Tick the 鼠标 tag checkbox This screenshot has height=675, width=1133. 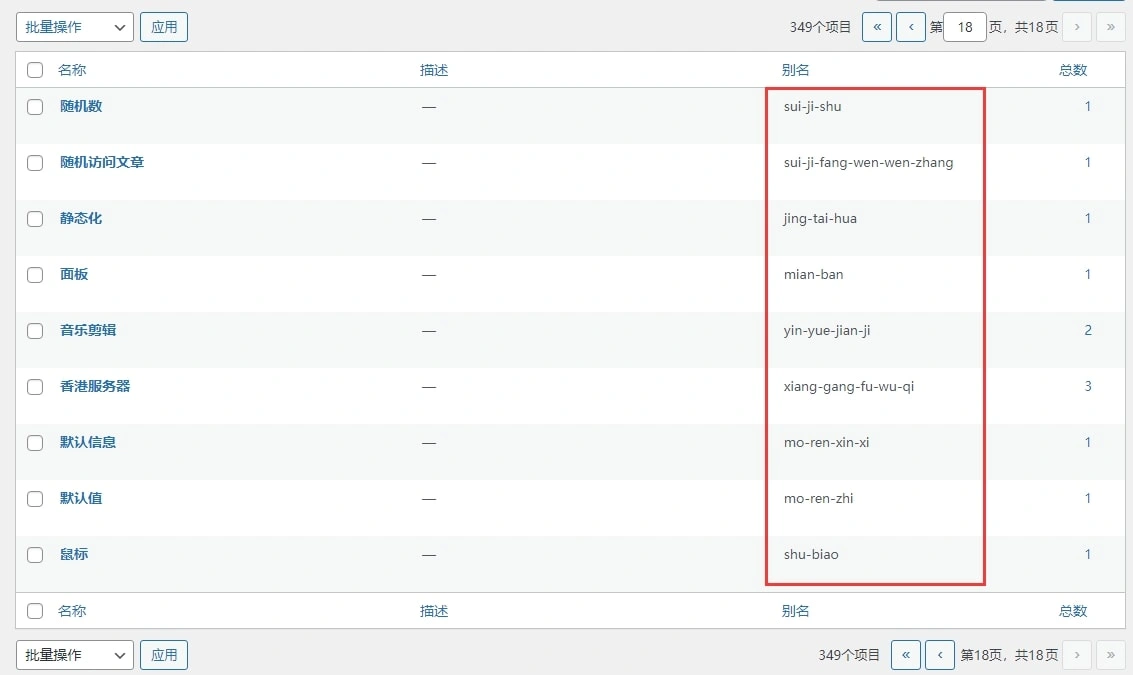pyautogui.click(x=35, y=555)
